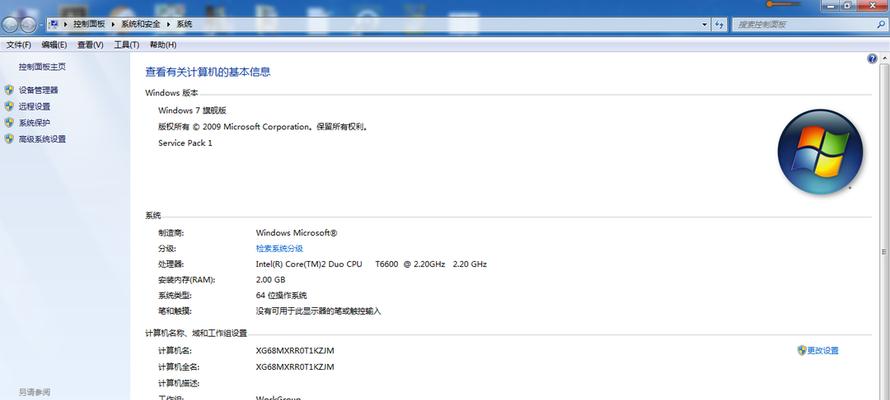The height and width of the screenshot is (400, 890).
Task: Open 系统保护 from the sidebar
Action: [34, 123]
